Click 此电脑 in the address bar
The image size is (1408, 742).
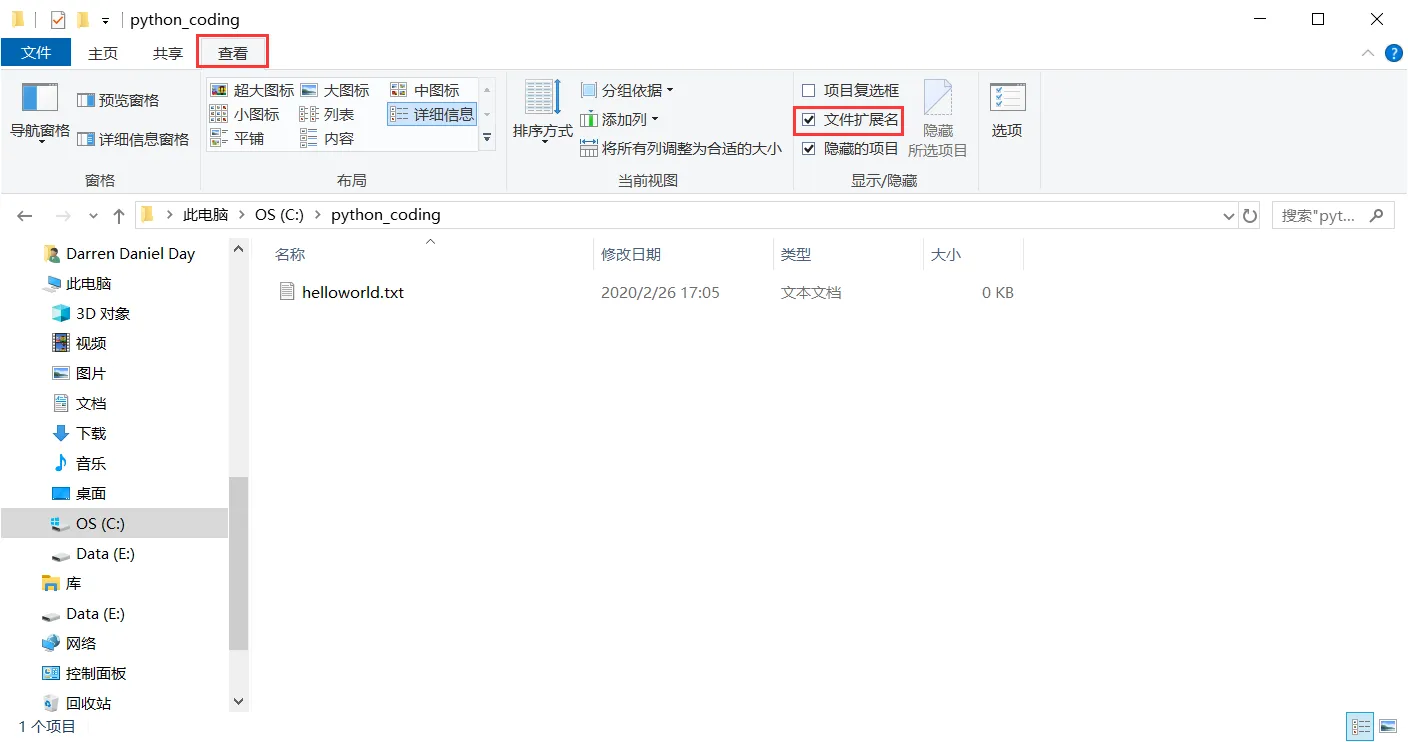[x=205, y=215]
